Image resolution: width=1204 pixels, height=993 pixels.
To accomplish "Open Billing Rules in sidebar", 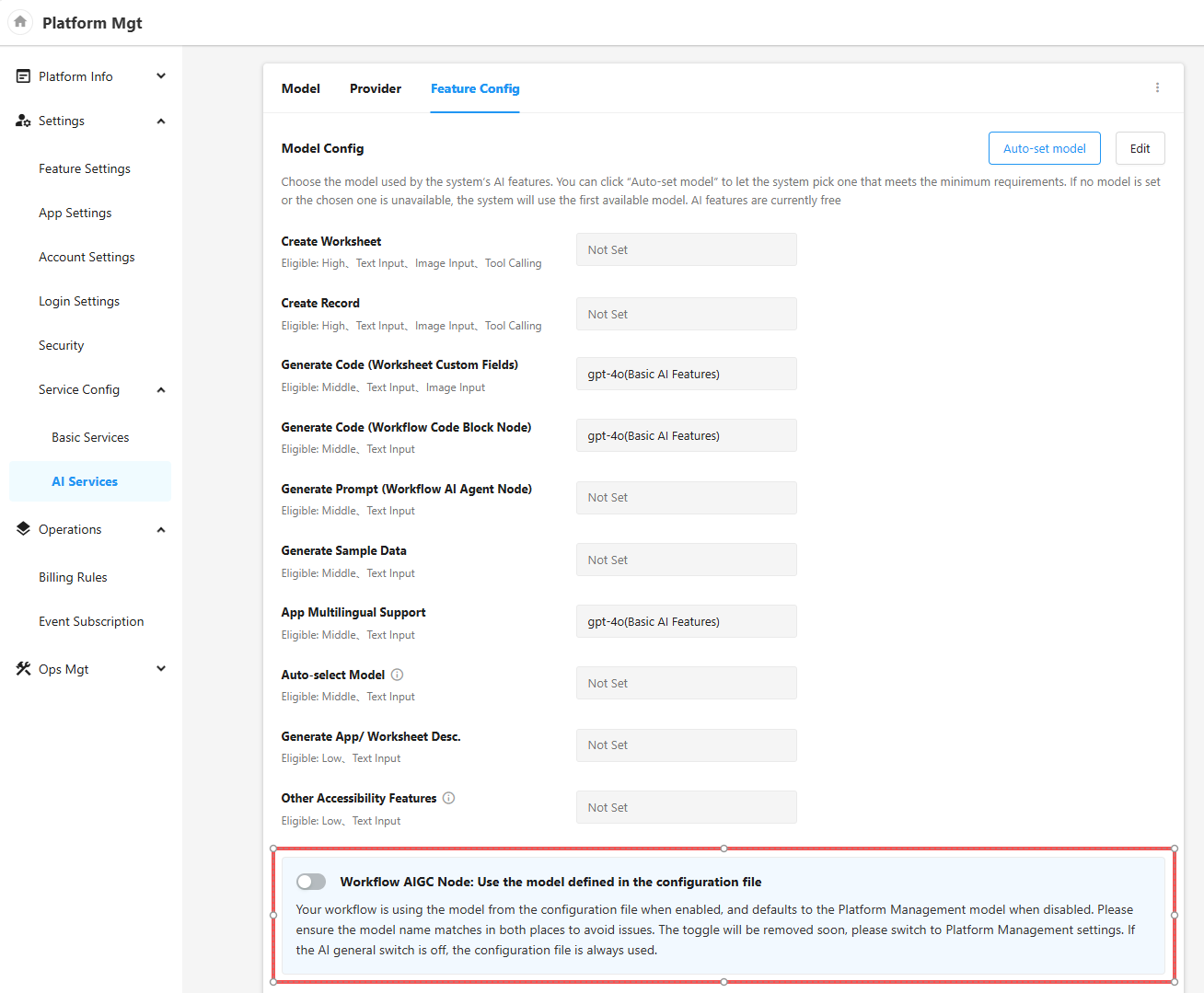I will click(73, 577).
